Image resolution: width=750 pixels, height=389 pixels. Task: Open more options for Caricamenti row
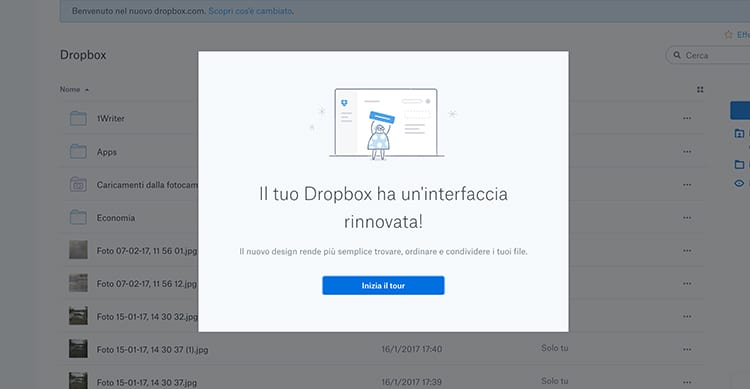click(687, 185)
